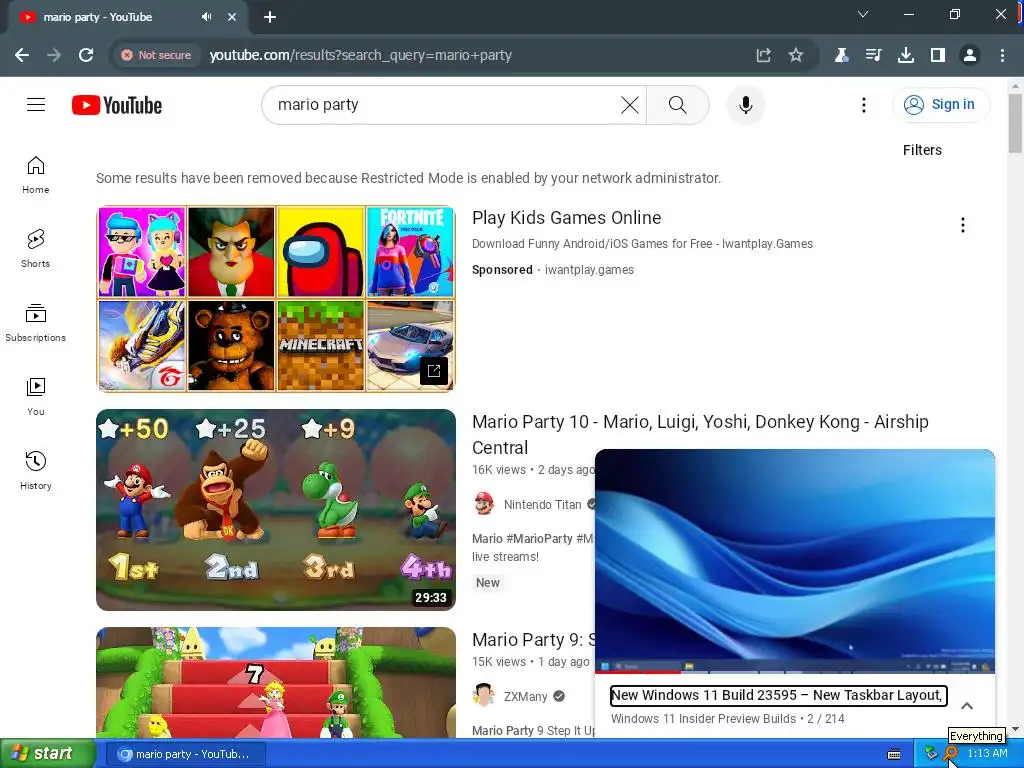Click the green tray icon left of Everything
This screenshot has width=1024, height=768.
(x=931, y=754)
